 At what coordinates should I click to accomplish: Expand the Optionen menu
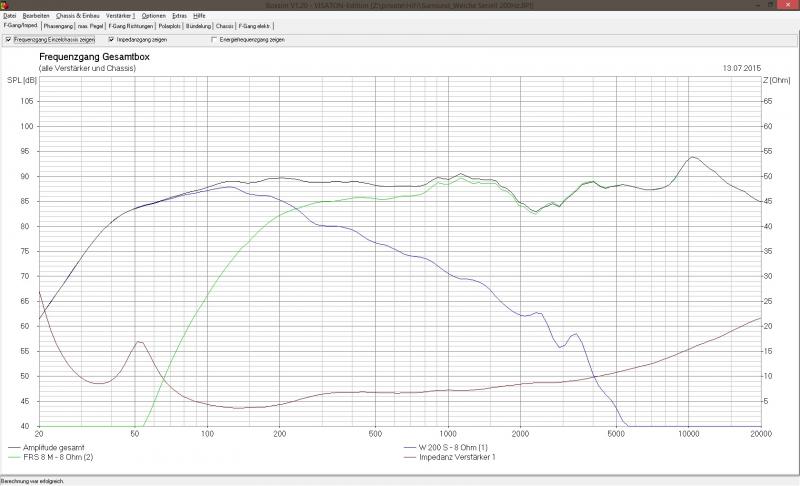154,16
